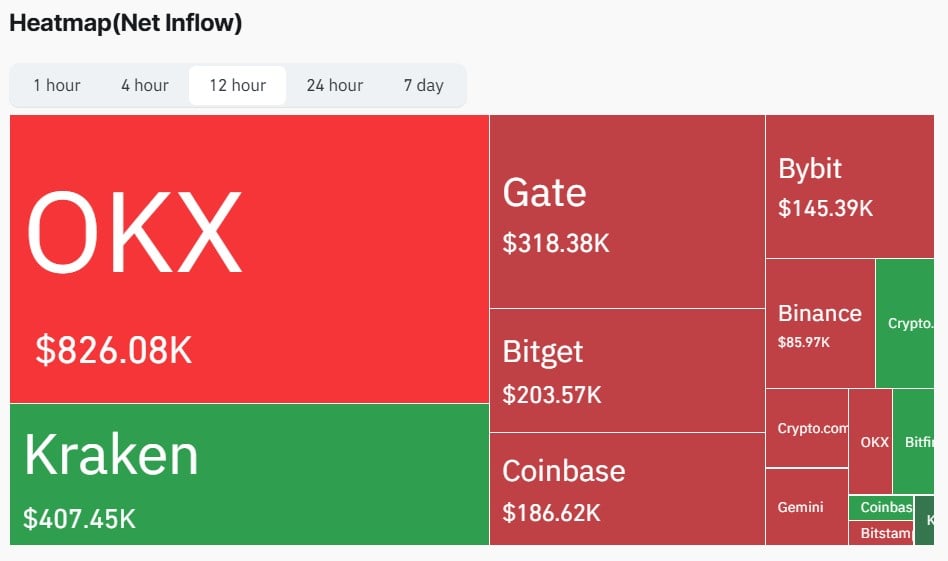This screenshot has height=561, width=948.
Task: Click the 12 hour tab
Action: click(x=237, y=85)
